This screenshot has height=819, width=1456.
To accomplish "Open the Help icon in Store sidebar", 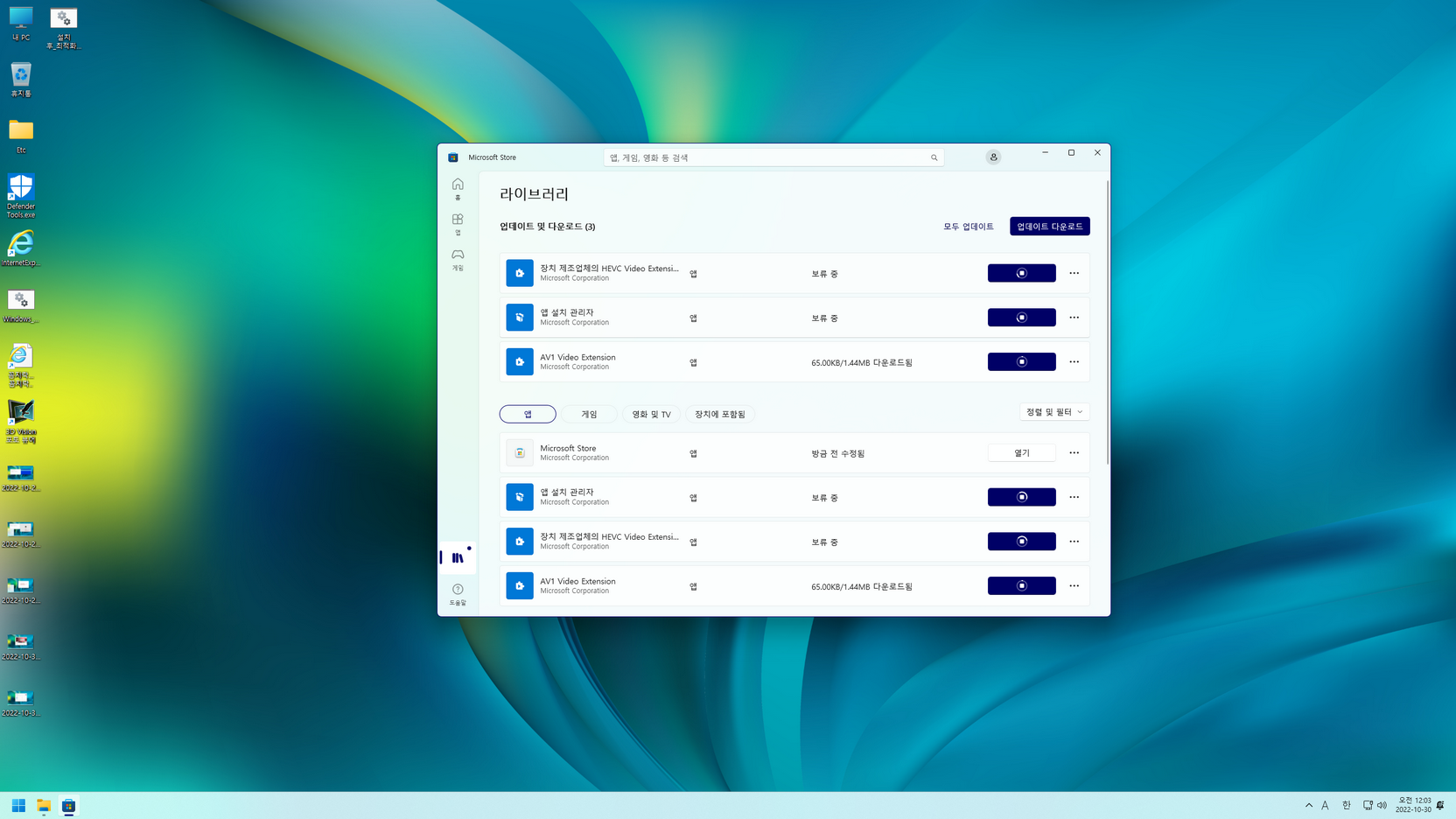I will pyautogui.click(x=458, y=594).
